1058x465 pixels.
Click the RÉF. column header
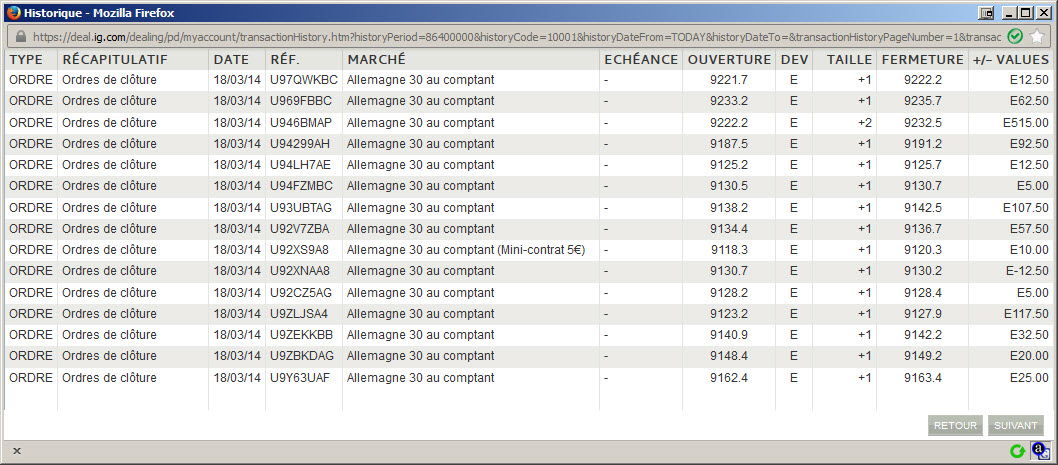[285, 59]
